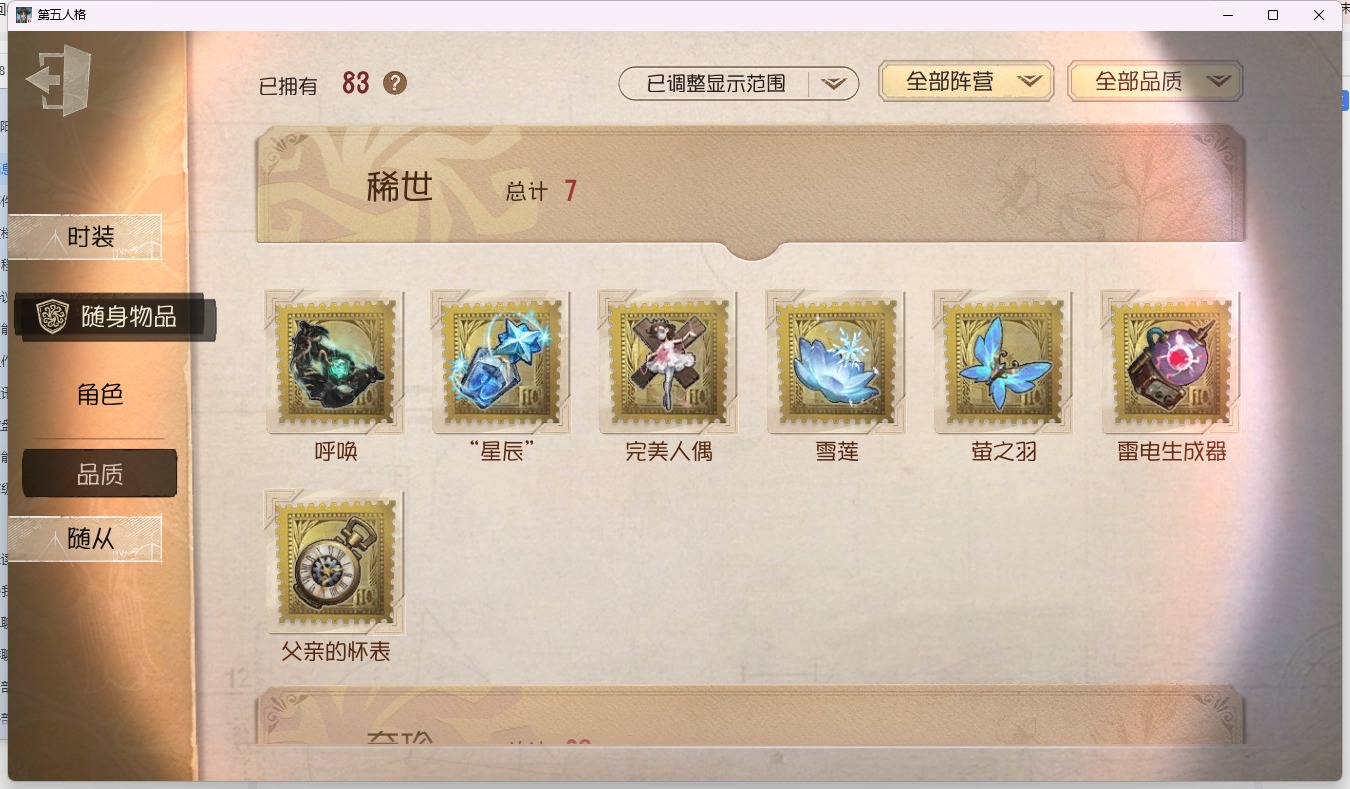The width and height of the screenshot is (1350, 789).
Task: Open the question mark help icon
Action: (395, 83)
